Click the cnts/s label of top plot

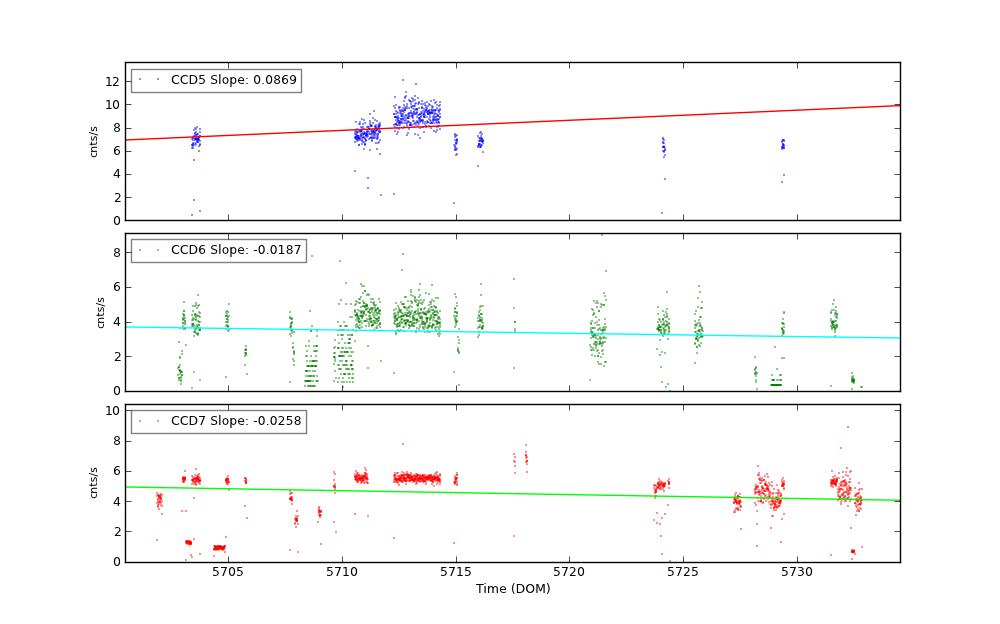[x=94, y=141]
